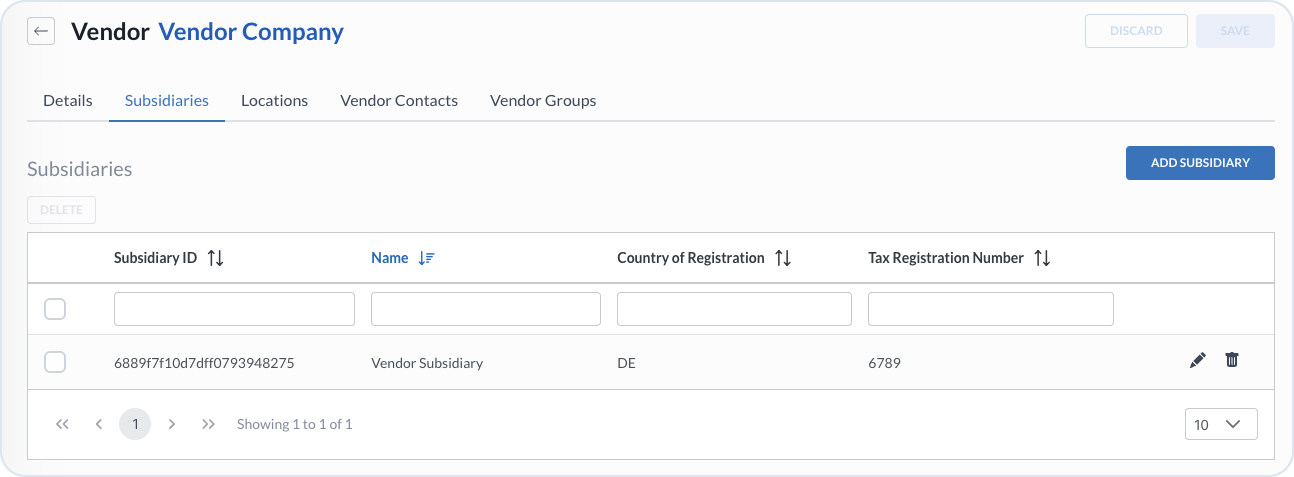The width and height of the screenshot is (1294, 477).
Task: Delete Vendor Subsidiary using the trash icon
Action: pos(1232,360)
